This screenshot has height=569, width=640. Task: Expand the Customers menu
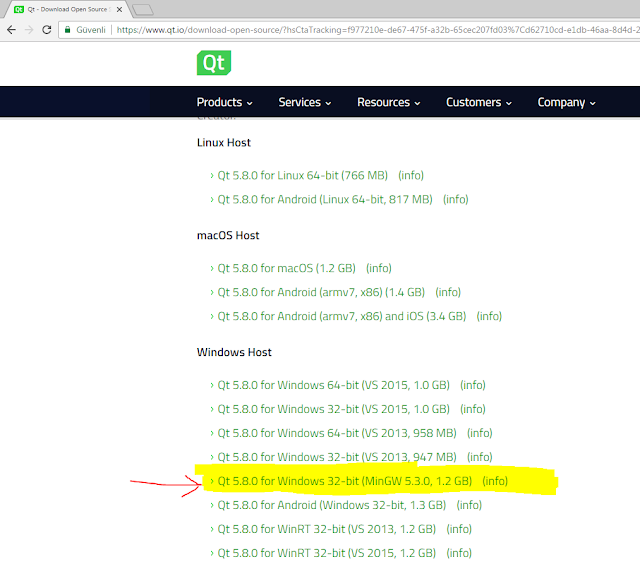(x=479, y=102)
